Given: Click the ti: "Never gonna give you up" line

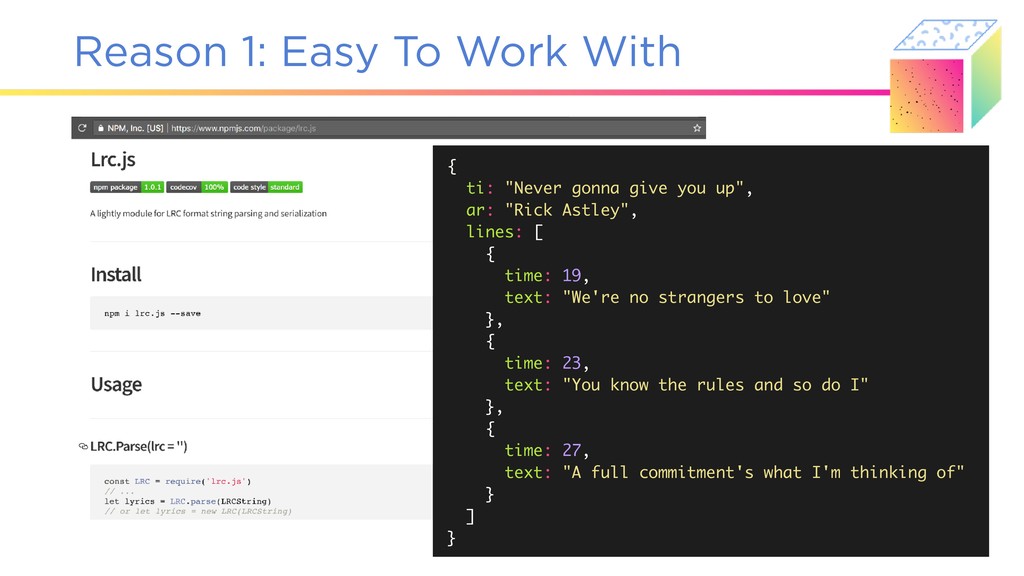Looking at the screenshot, I should (x=609, y=188).
